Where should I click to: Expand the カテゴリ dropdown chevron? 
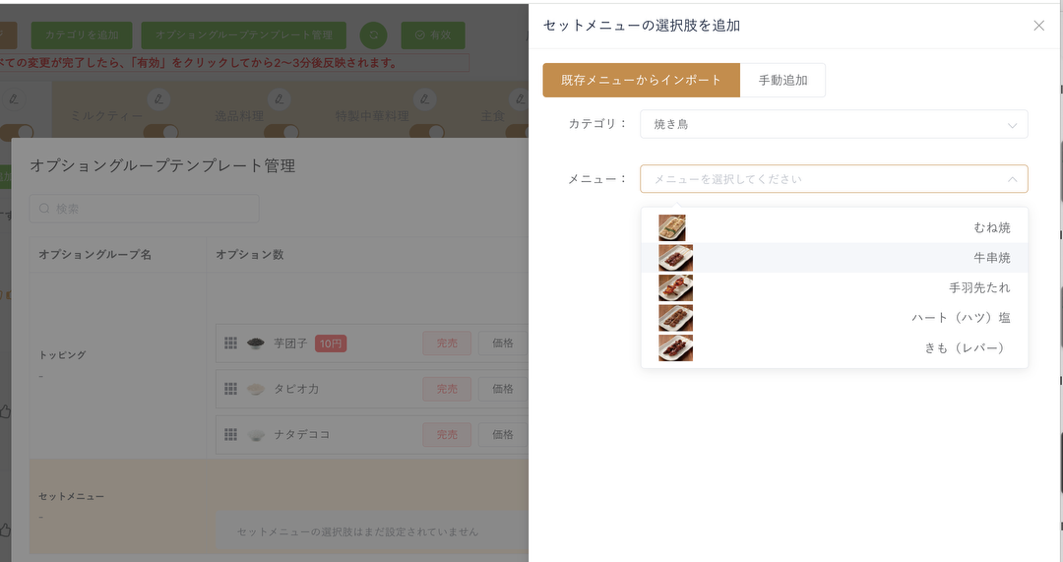coord(1012,125)
